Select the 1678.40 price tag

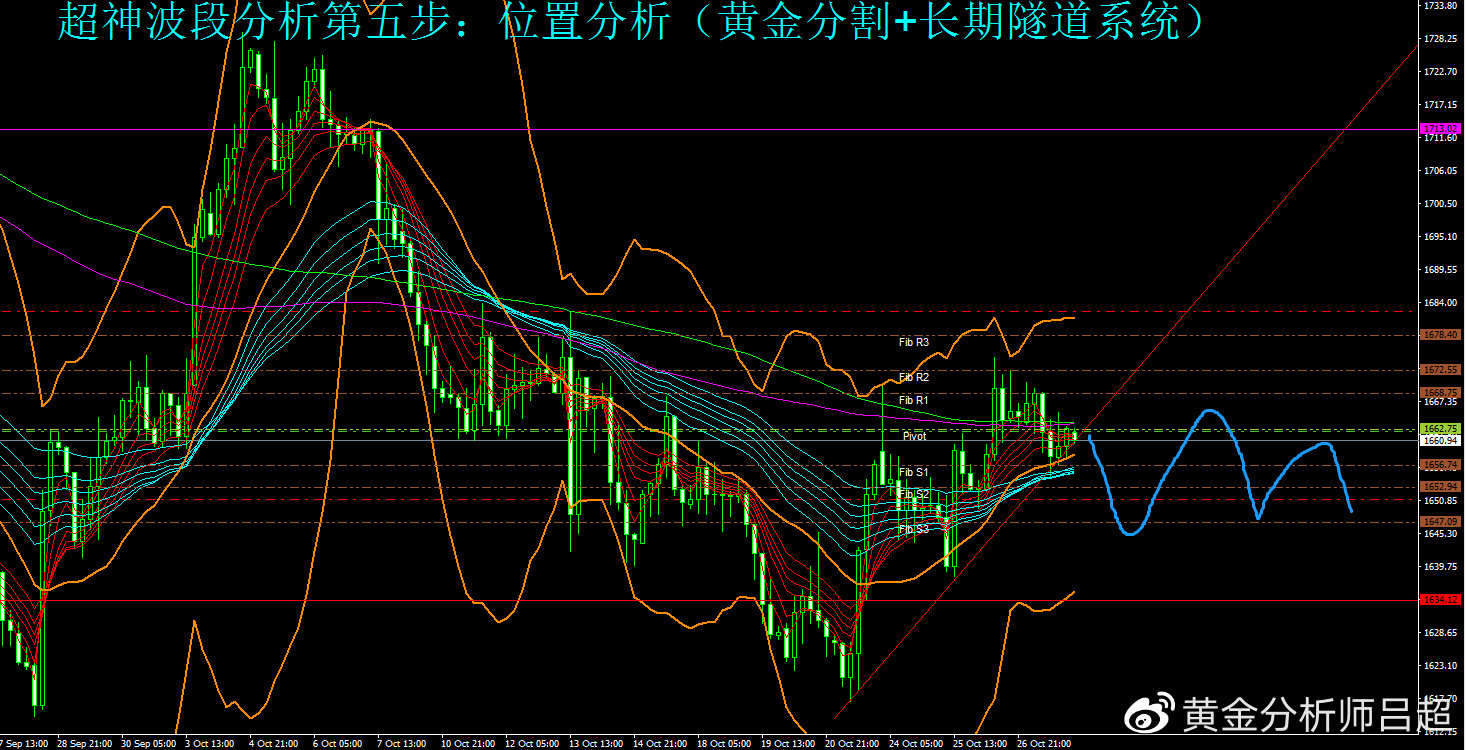point(1441,335)
